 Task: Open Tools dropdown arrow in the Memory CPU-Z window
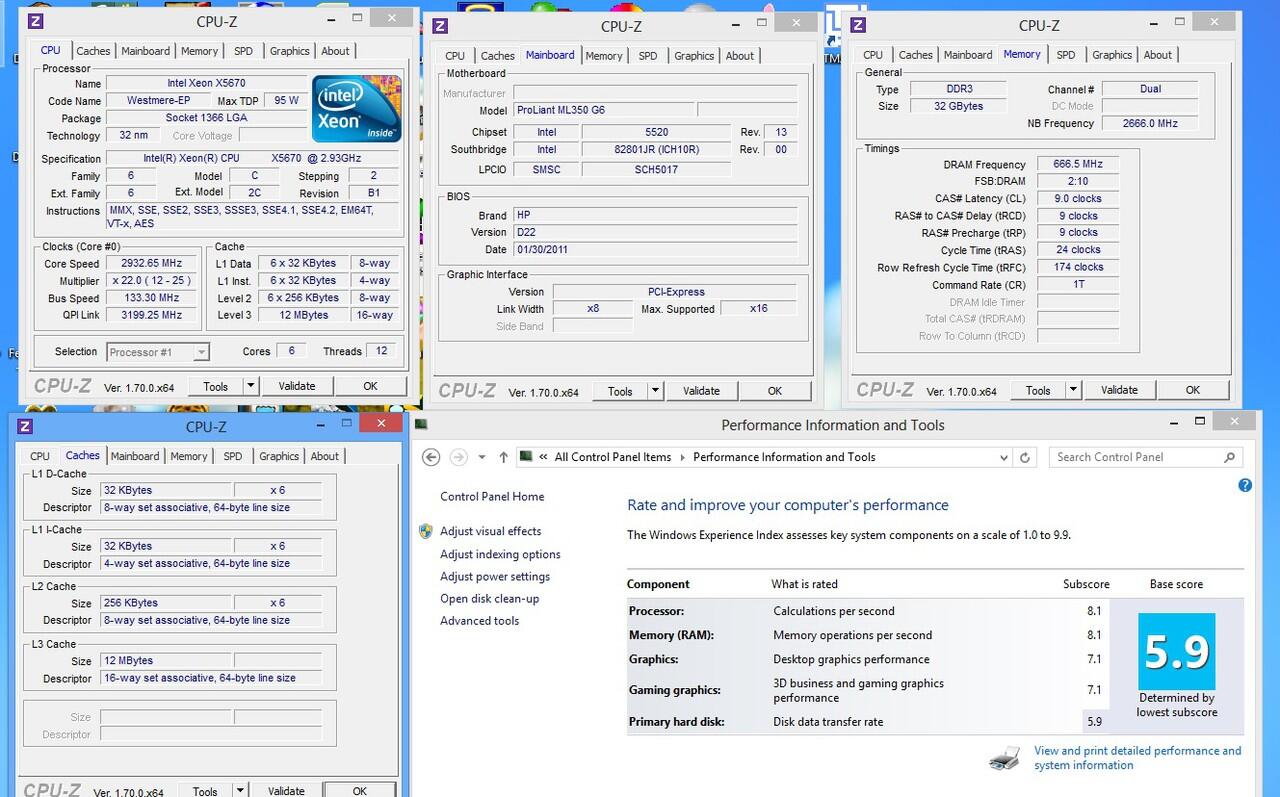1073,390
